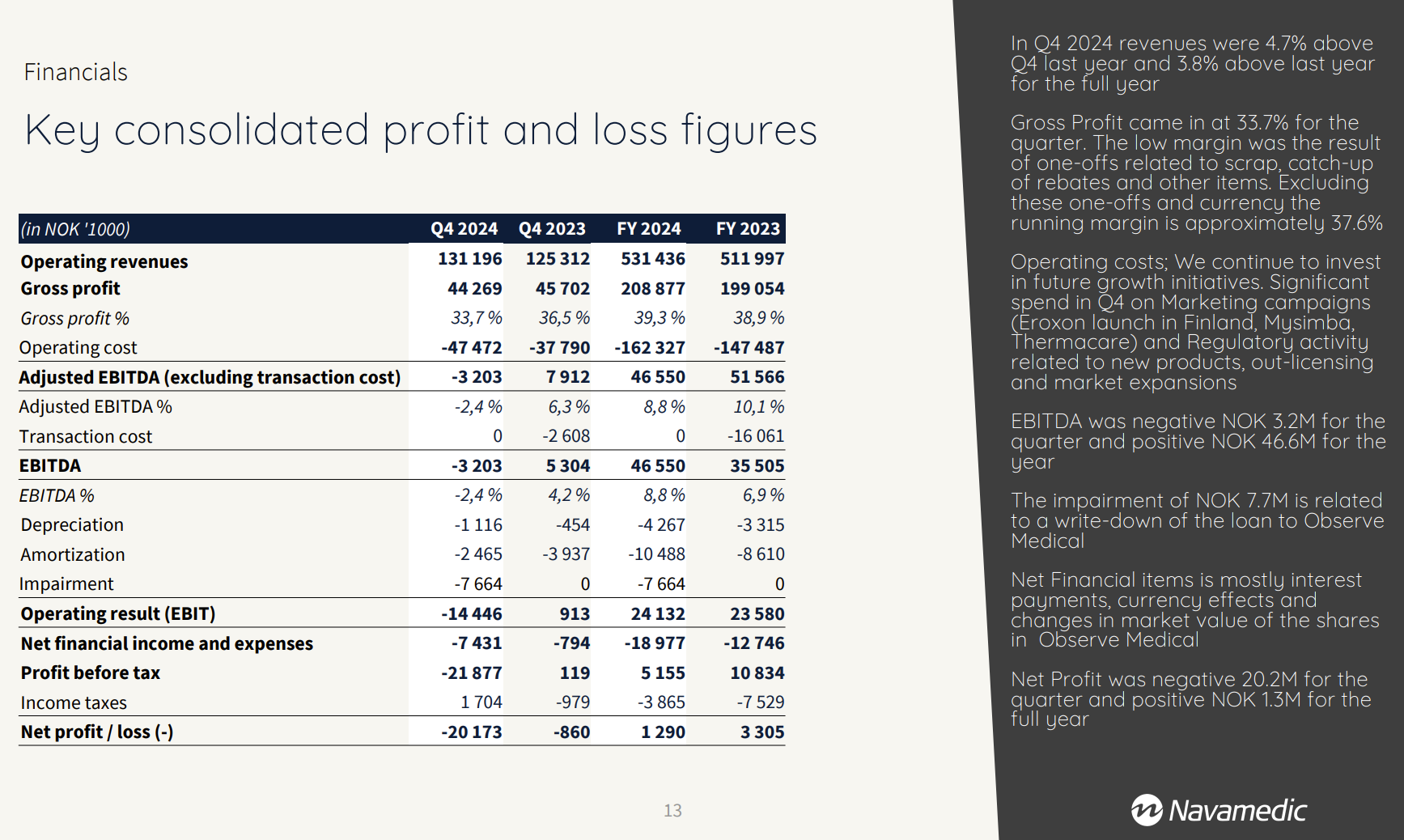Image resolution: width=1404 pixels, height=840 pixels.
Task: Select the bold 'EBITDA' row label
Action: click(x=50, y=466)
